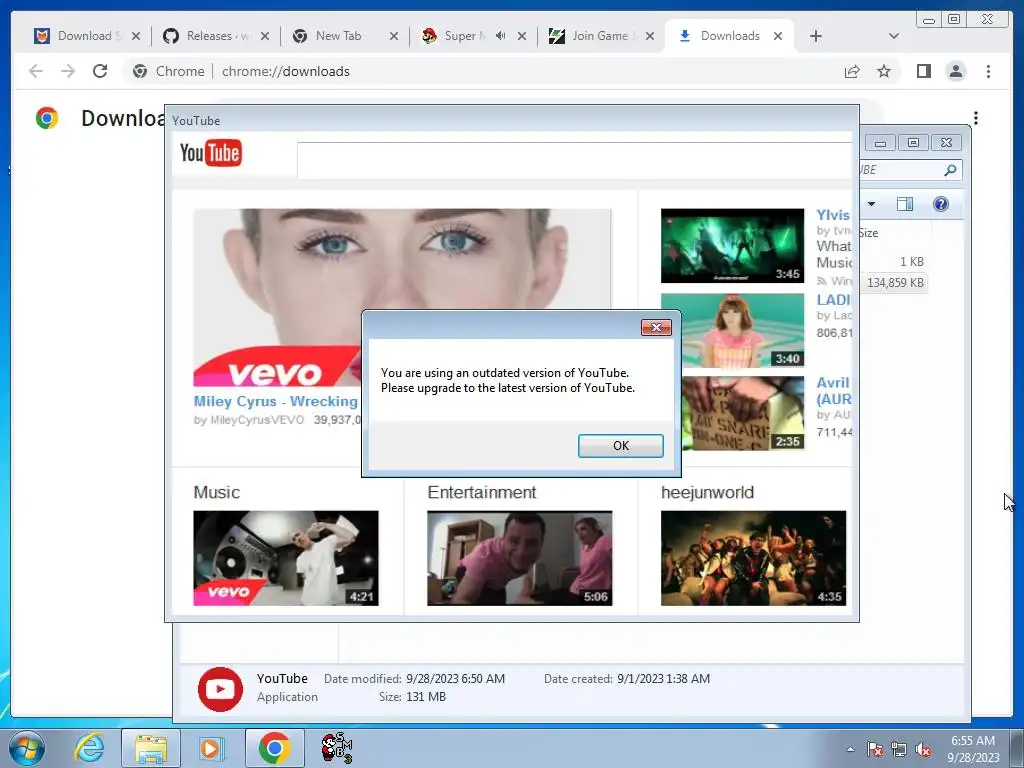The image size is (1024, 768).
Task: Toggle the Explorer preview pane icon
Action: [x=904, y=204]
